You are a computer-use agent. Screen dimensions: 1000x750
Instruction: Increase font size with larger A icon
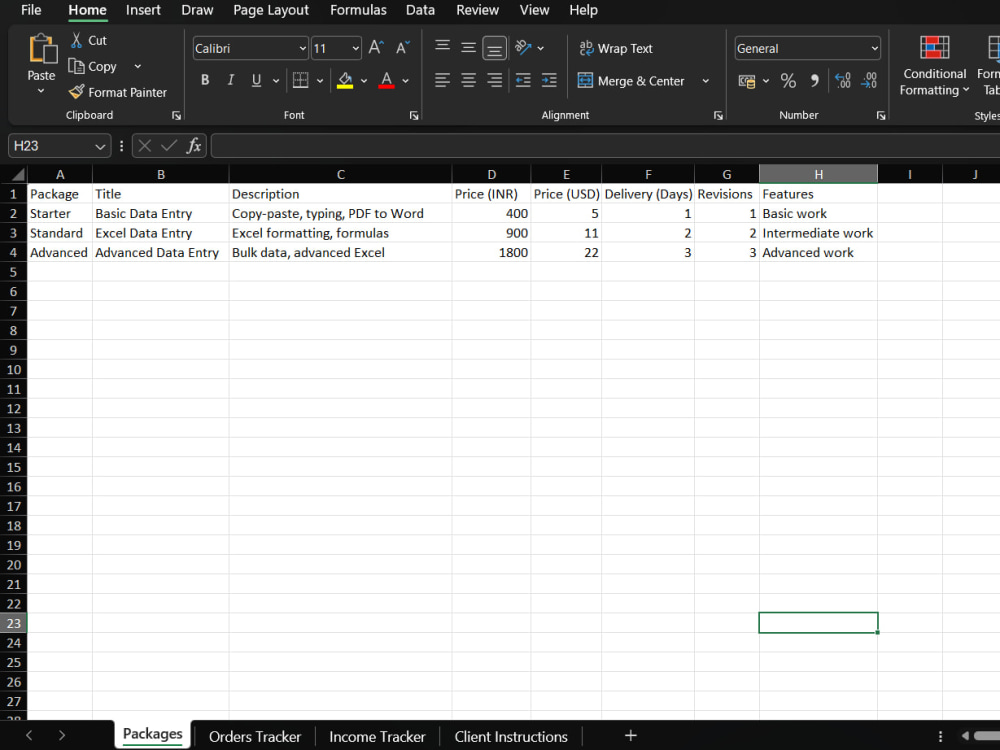(x=376, y=48)
